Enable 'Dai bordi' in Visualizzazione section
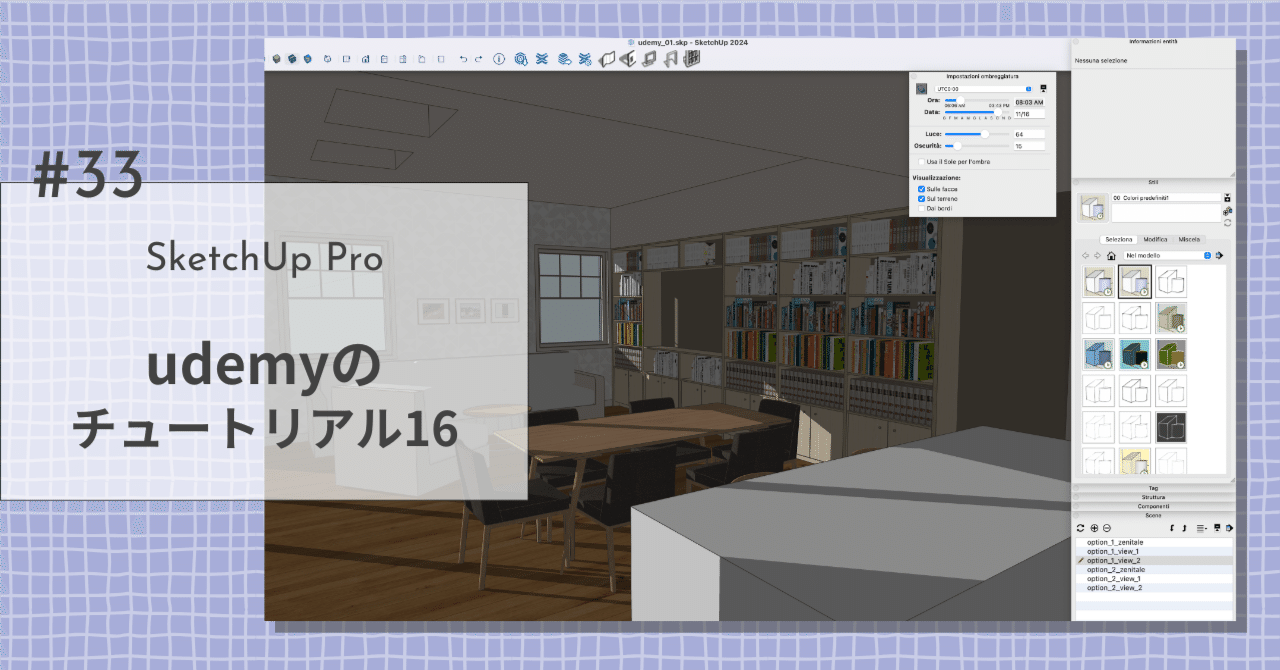The image size is (1280, 670). [x=921, y=210]
